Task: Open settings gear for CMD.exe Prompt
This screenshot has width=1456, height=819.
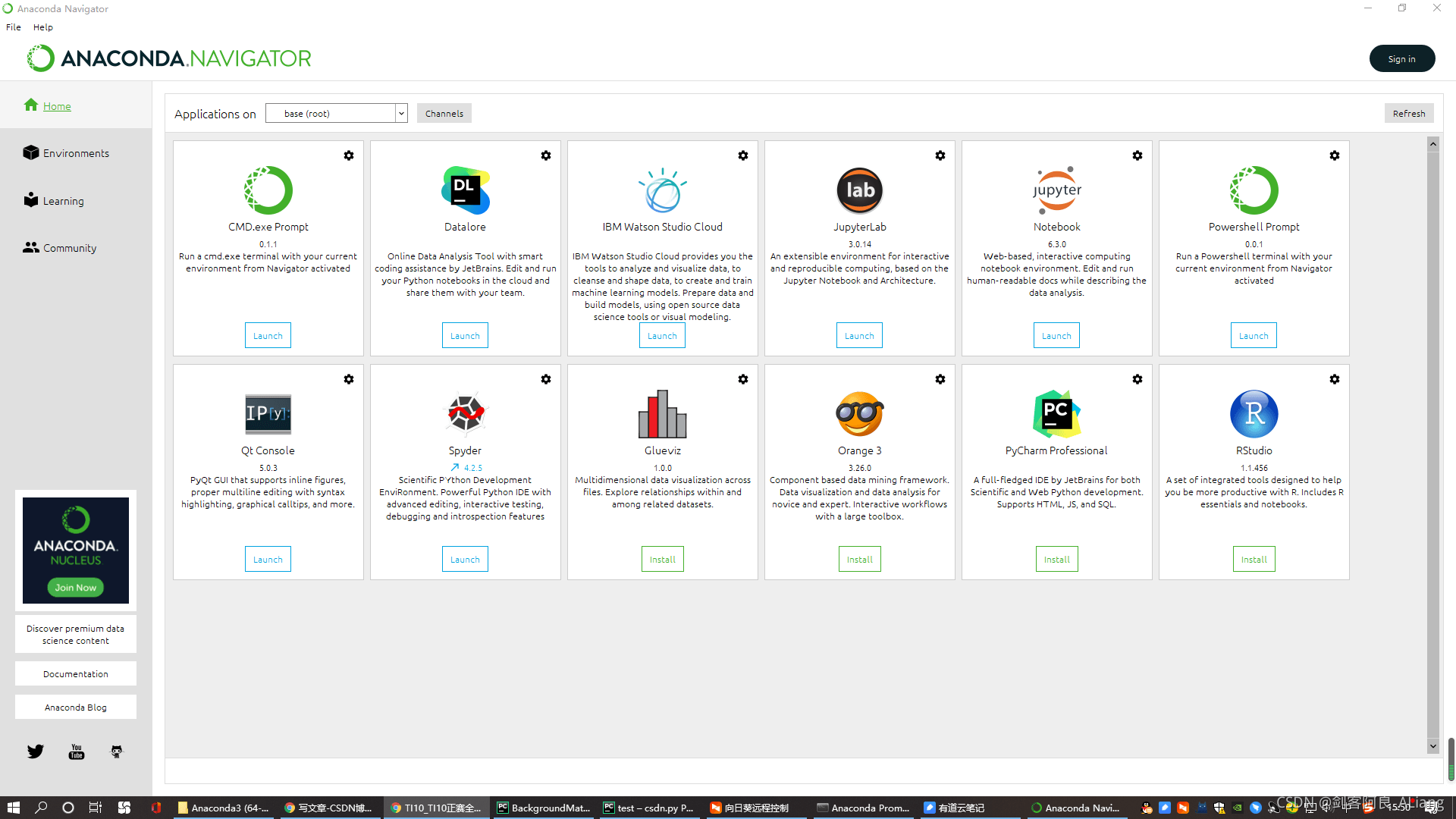Action: click(349, 155)
